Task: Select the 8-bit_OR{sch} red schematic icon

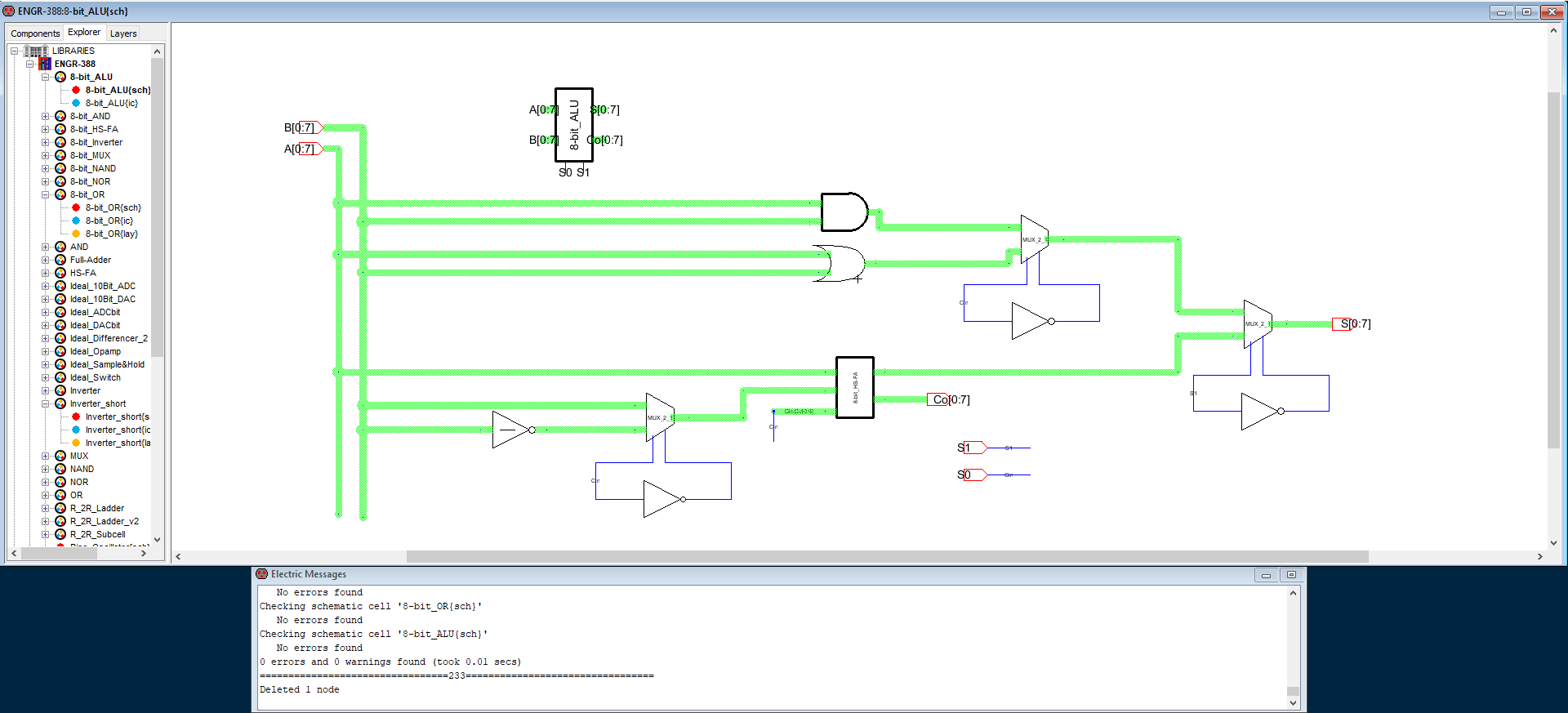Action: tap(76, 207)
